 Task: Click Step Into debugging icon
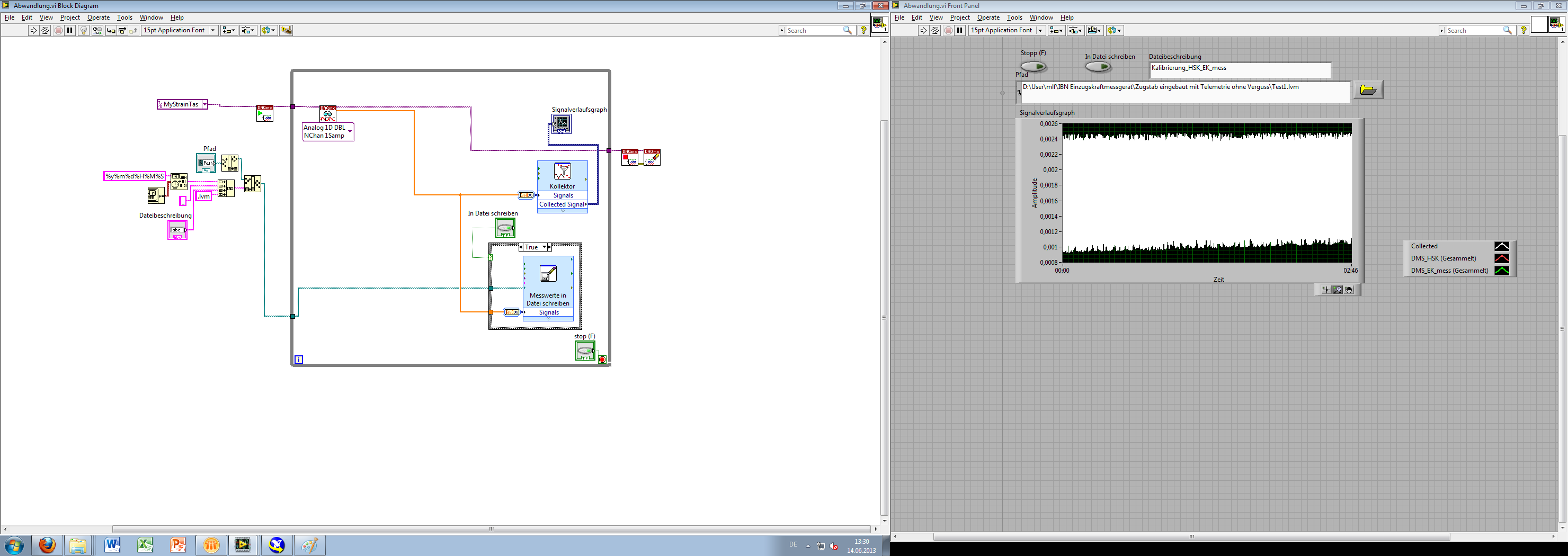pyautogui.click(x=111, y=30)
